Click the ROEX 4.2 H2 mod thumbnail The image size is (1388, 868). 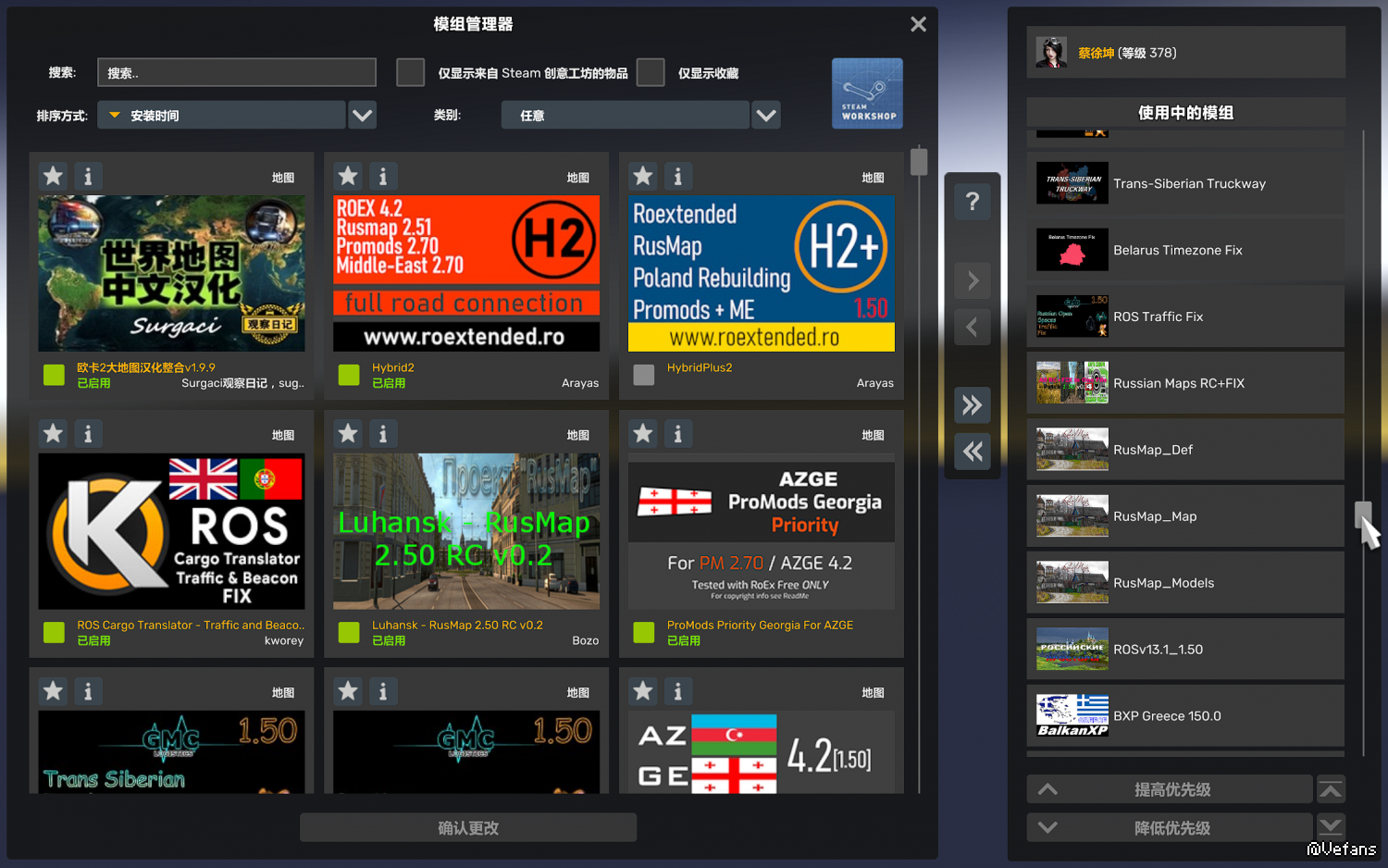(466, 273)
